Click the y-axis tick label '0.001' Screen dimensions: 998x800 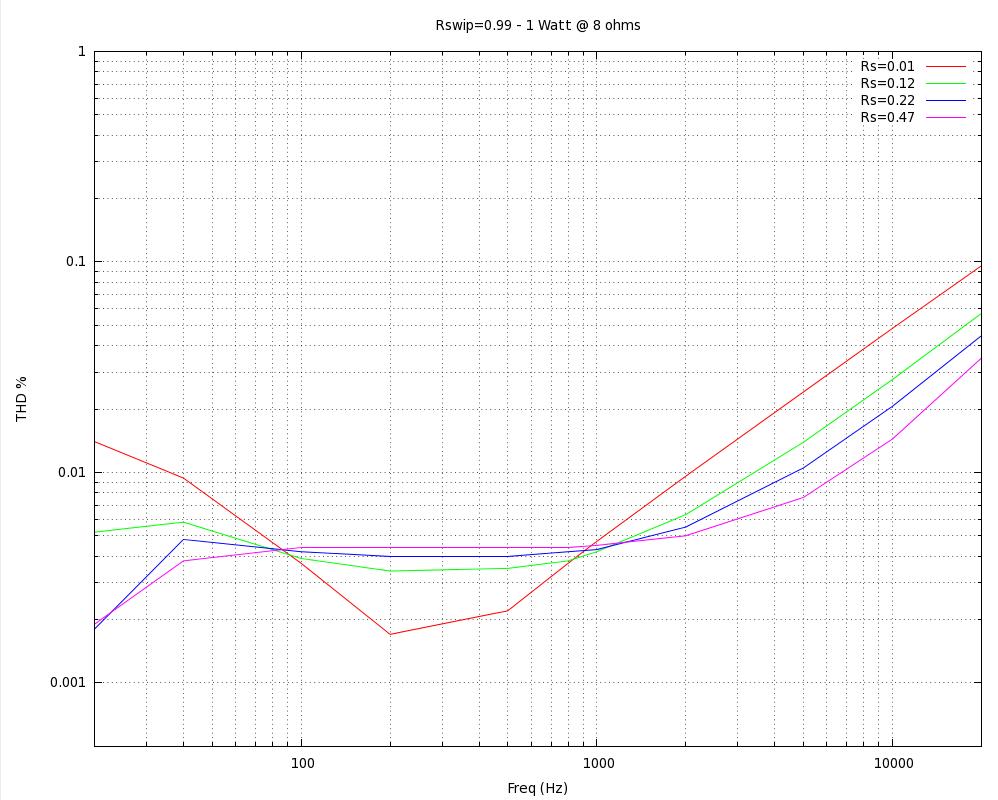point(68,683)
